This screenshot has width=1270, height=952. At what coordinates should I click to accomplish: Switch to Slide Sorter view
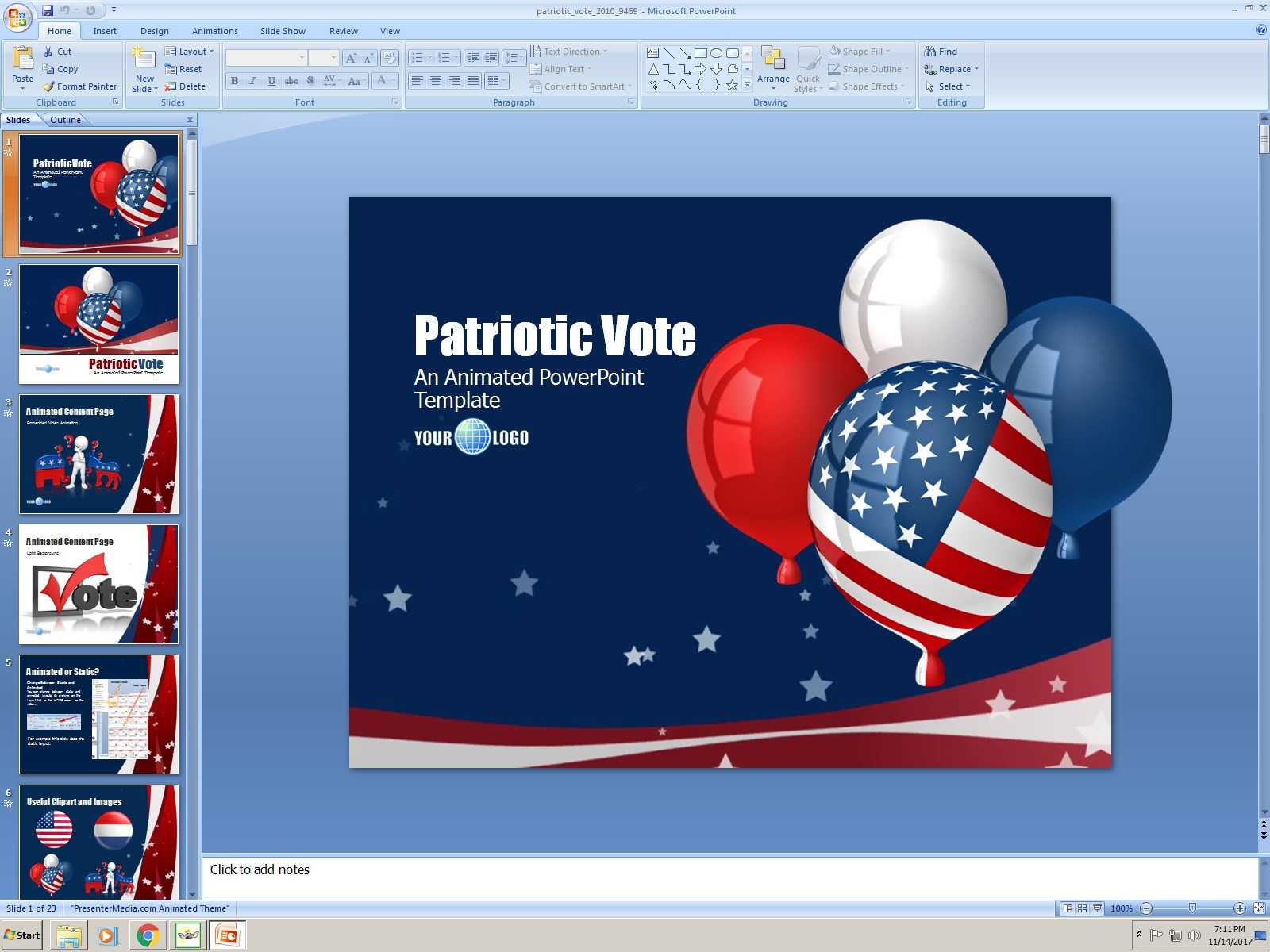1082,908
